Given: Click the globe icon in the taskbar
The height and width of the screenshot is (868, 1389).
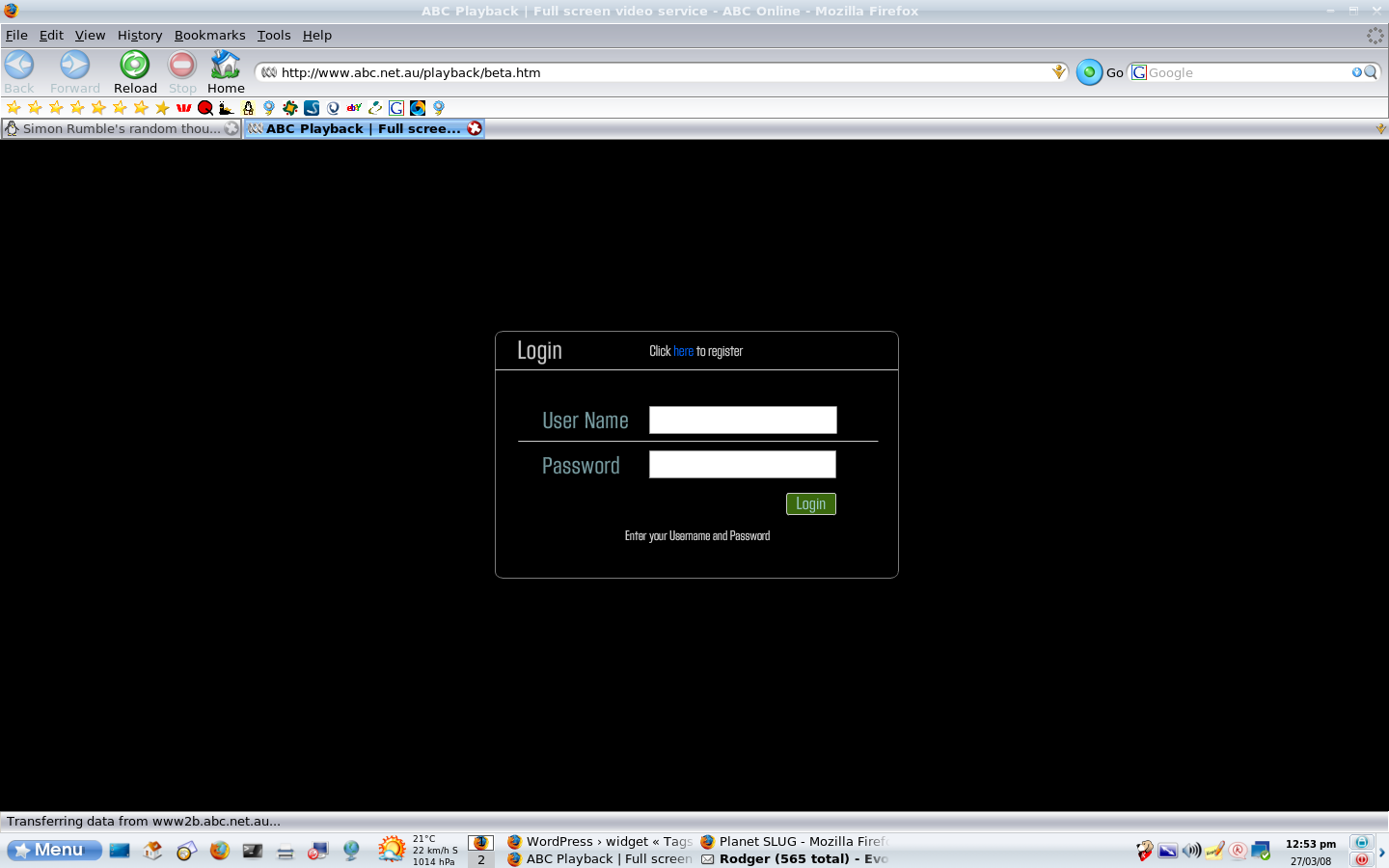Looking at the screenshot, I should (x=351, y=851).
